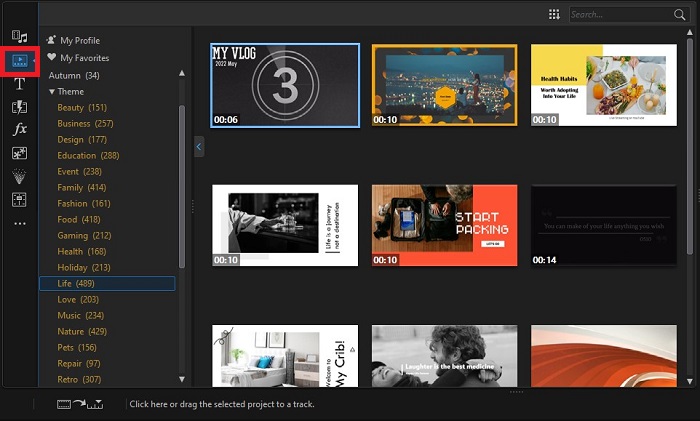Click 'Click here or drag' hint text
Image resolution: width=700 pixels, height=421 pixels.
coord(222,404)
